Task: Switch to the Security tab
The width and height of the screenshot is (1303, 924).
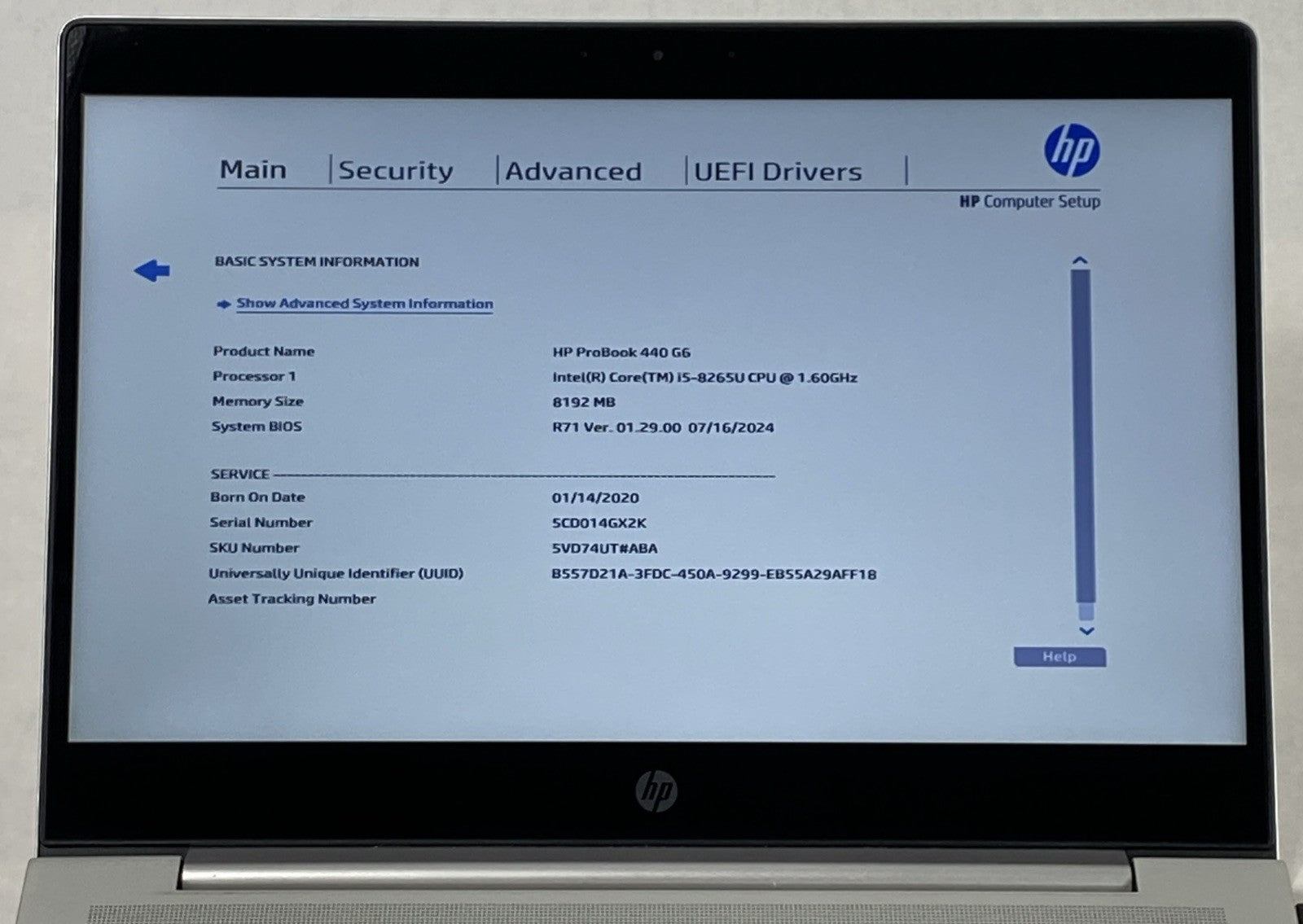Action: coord(395,170)
